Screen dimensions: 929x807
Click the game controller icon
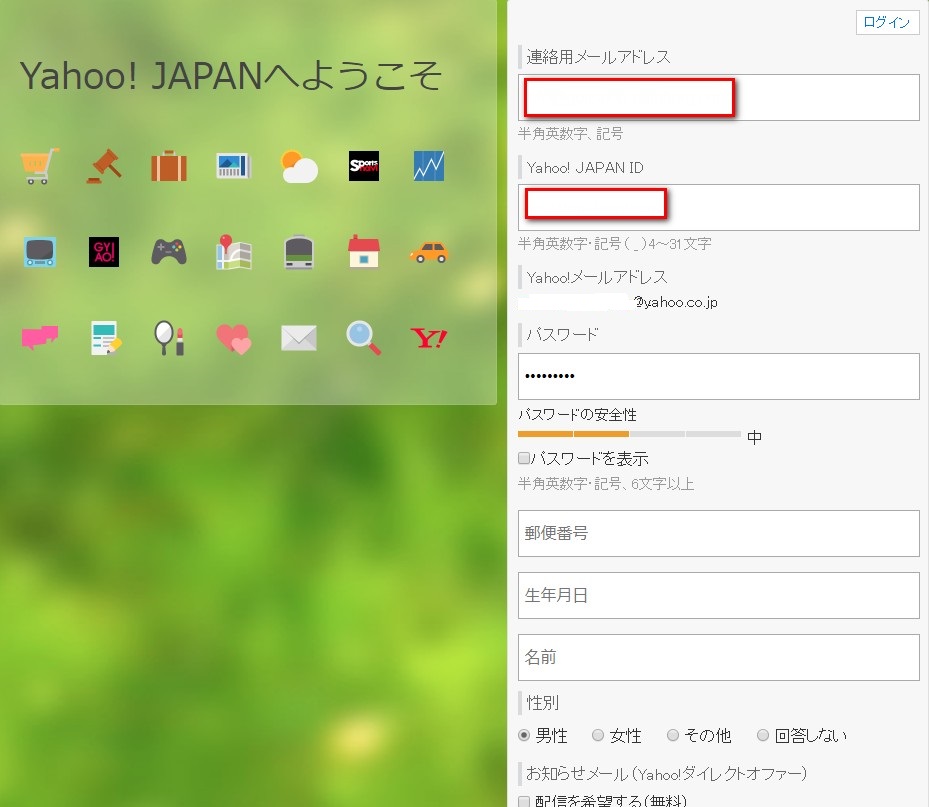pos(169,252)
